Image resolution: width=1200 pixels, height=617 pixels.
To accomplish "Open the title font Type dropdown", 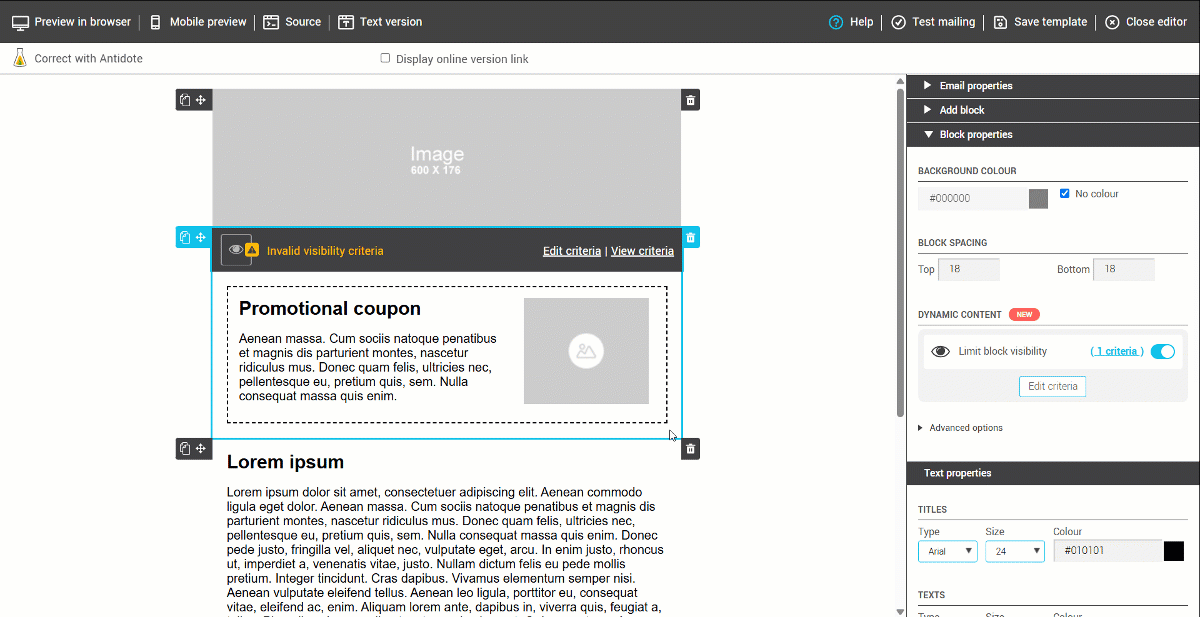I will [x=947, y=551].
